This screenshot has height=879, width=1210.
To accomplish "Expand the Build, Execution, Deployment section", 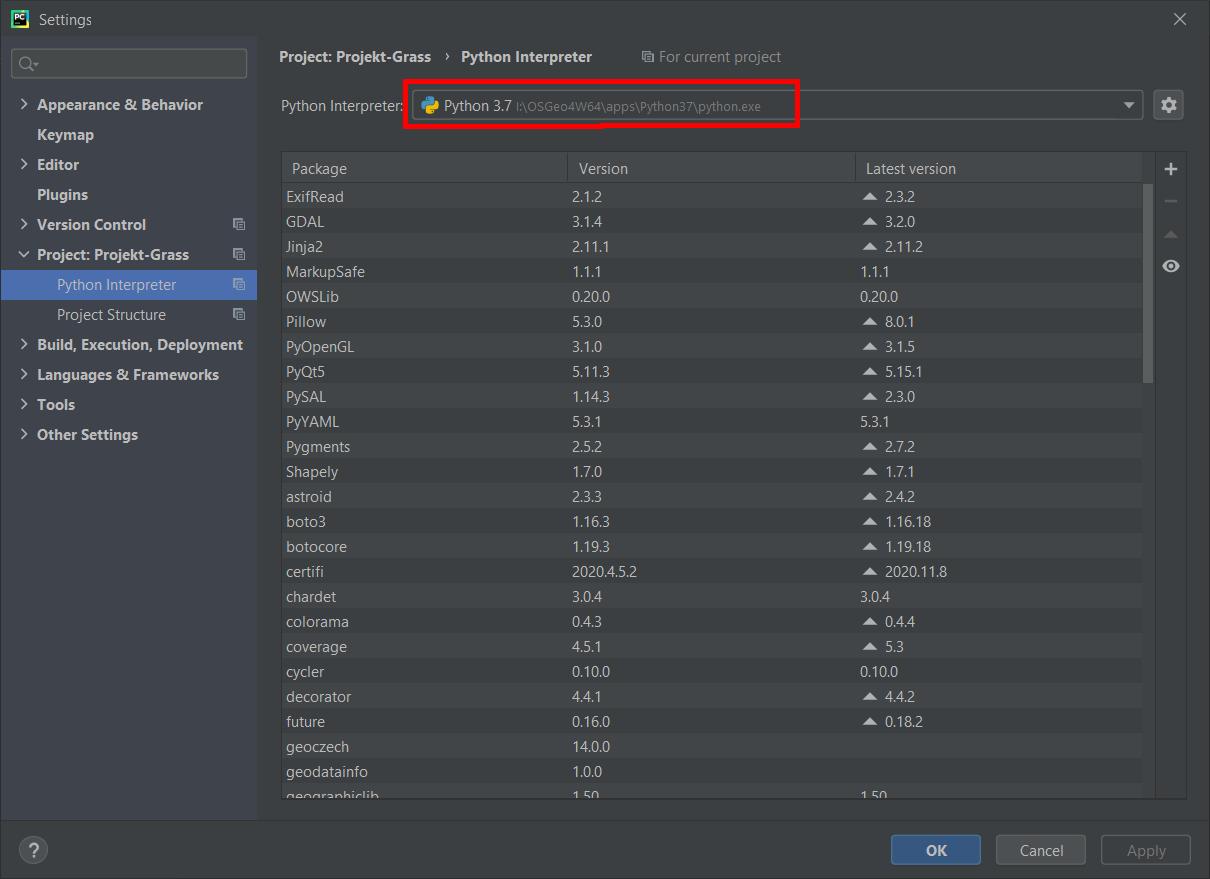I will point(22,344).
